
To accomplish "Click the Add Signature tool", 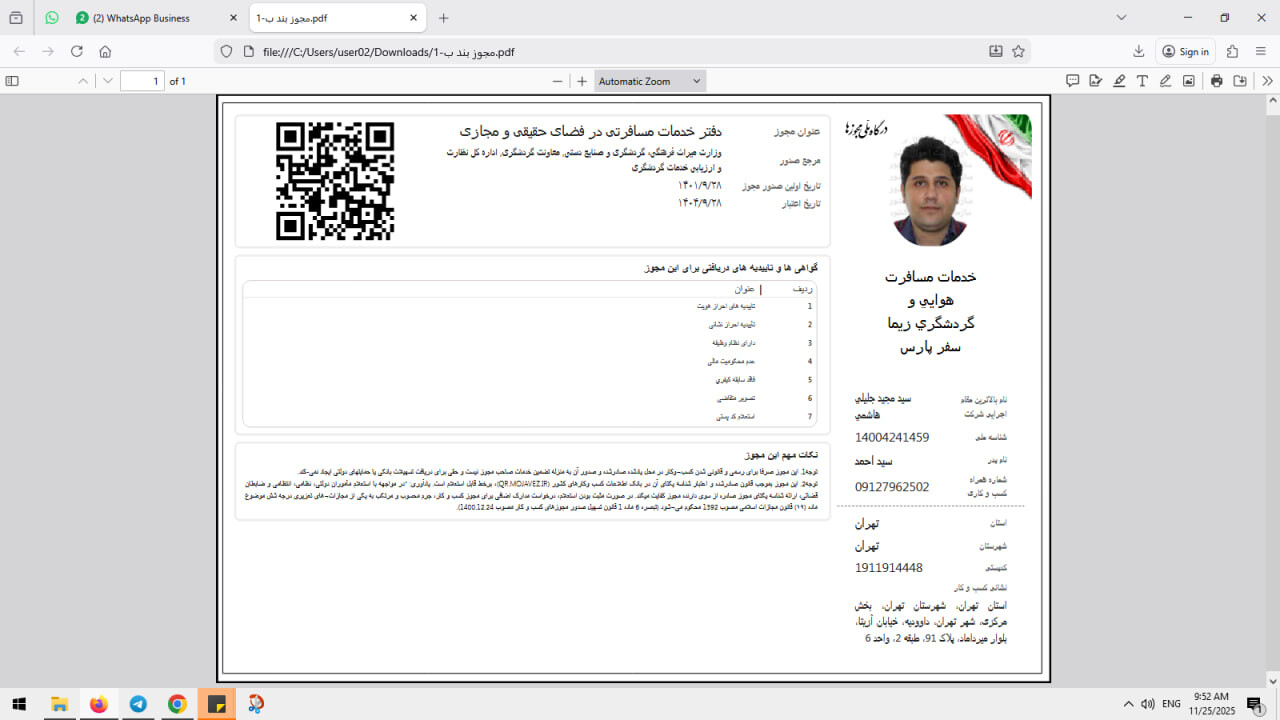I will (1096, 81).
